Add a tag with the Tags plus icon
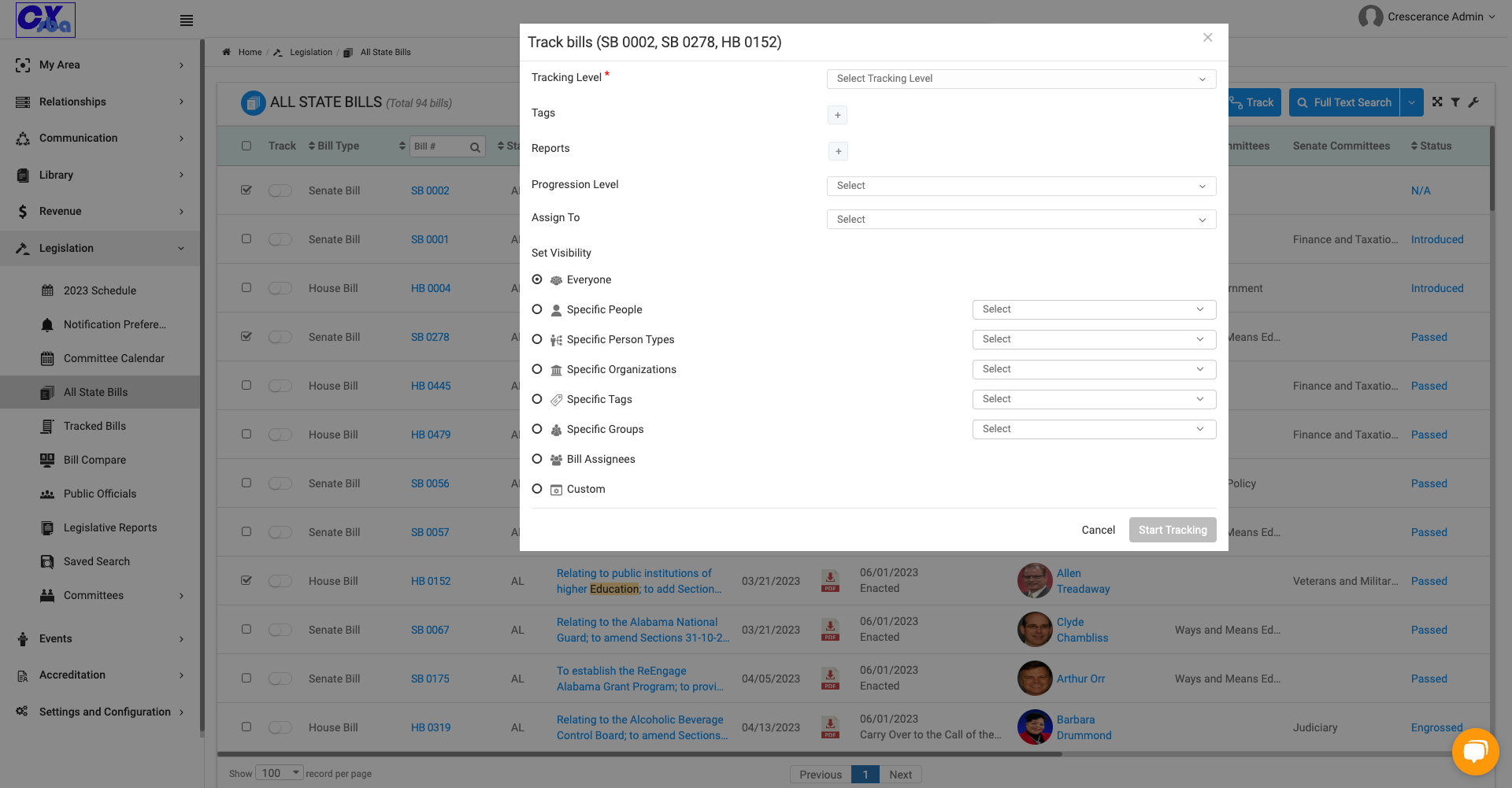The width and height of the screenshot is (1512, 788). click(837, 115)
